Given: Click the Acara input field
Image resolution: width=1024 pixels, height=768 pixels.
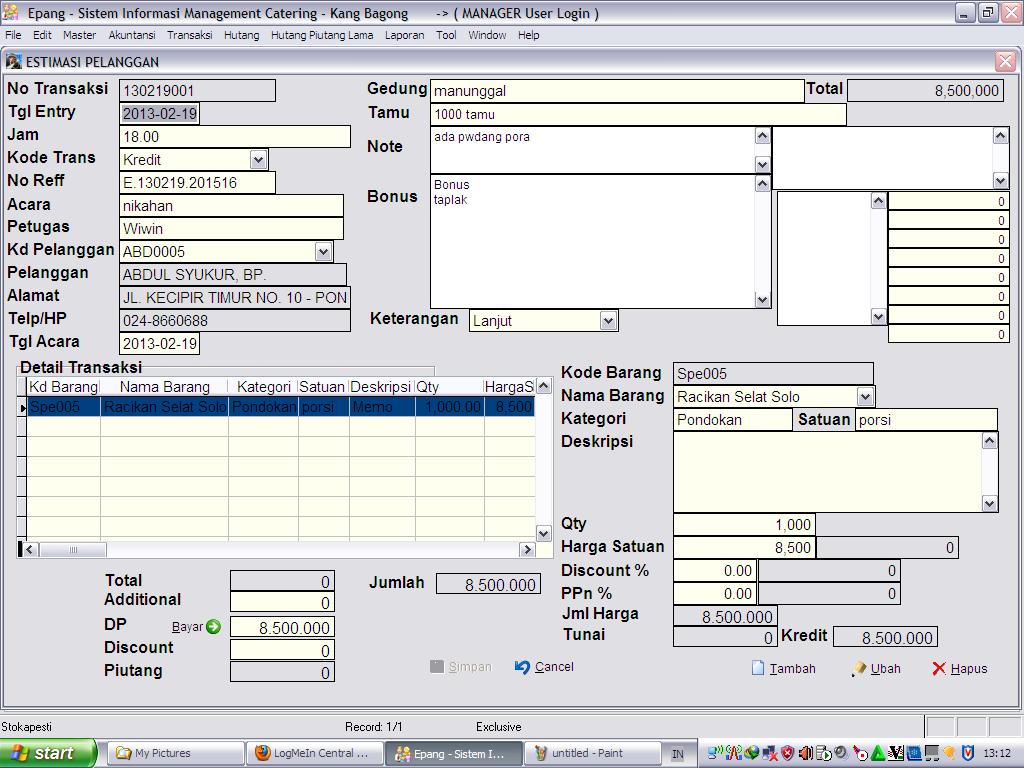Looking at the screenshot, I should [231, 206].
